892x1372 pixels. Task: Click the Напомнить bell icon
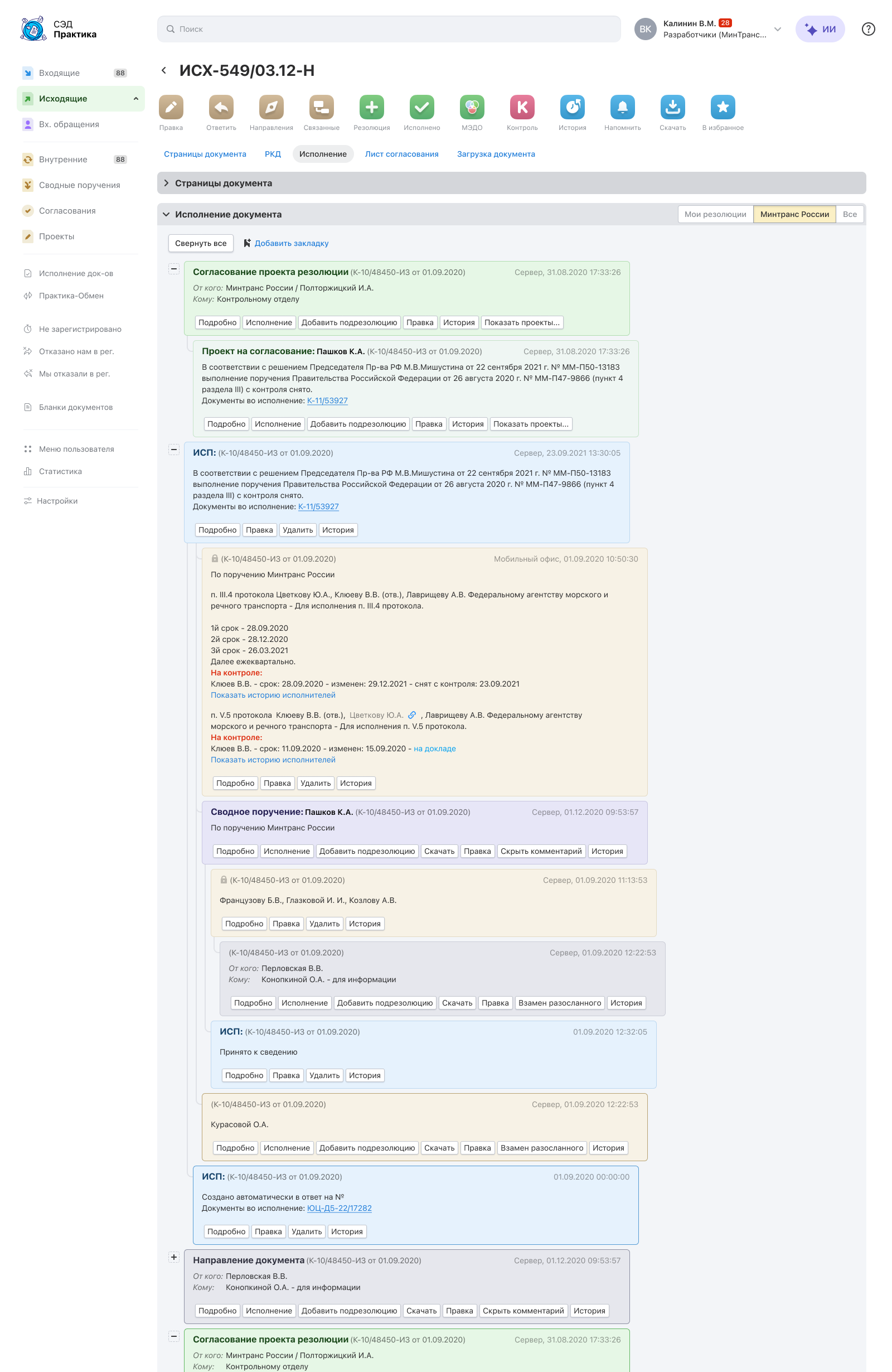pyautogui.click(x=622, y=107)
